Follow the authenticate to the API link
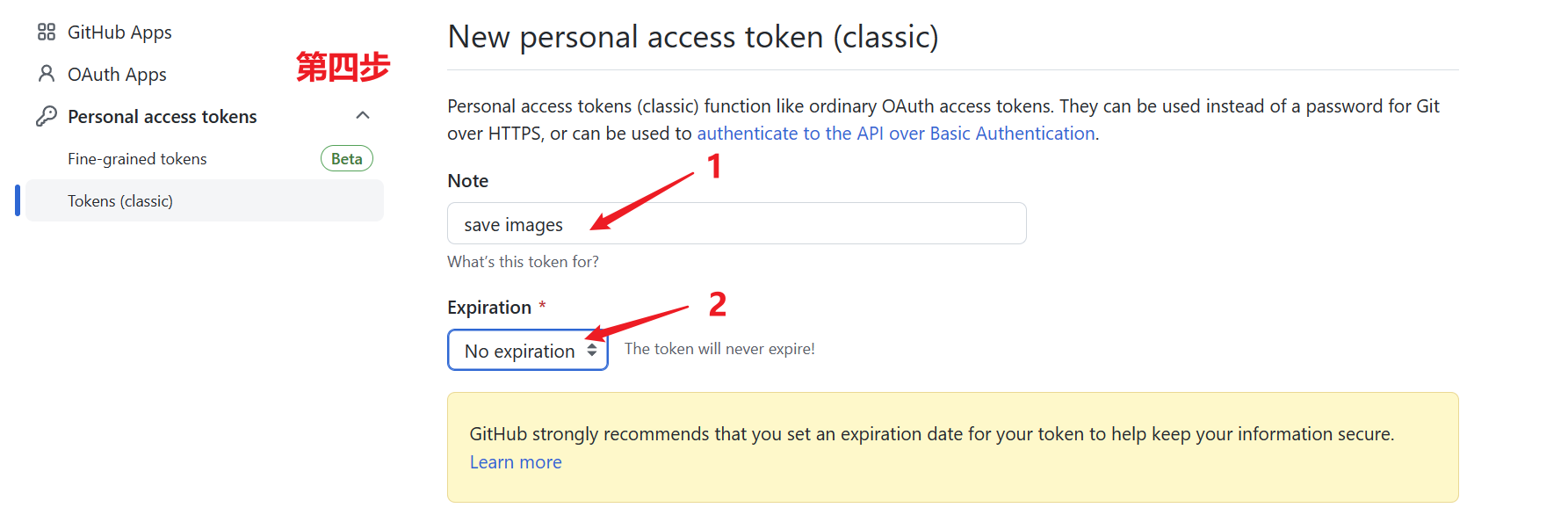Image resolution: width=1568 pixels, height=515 pixels. coord(896,134)
